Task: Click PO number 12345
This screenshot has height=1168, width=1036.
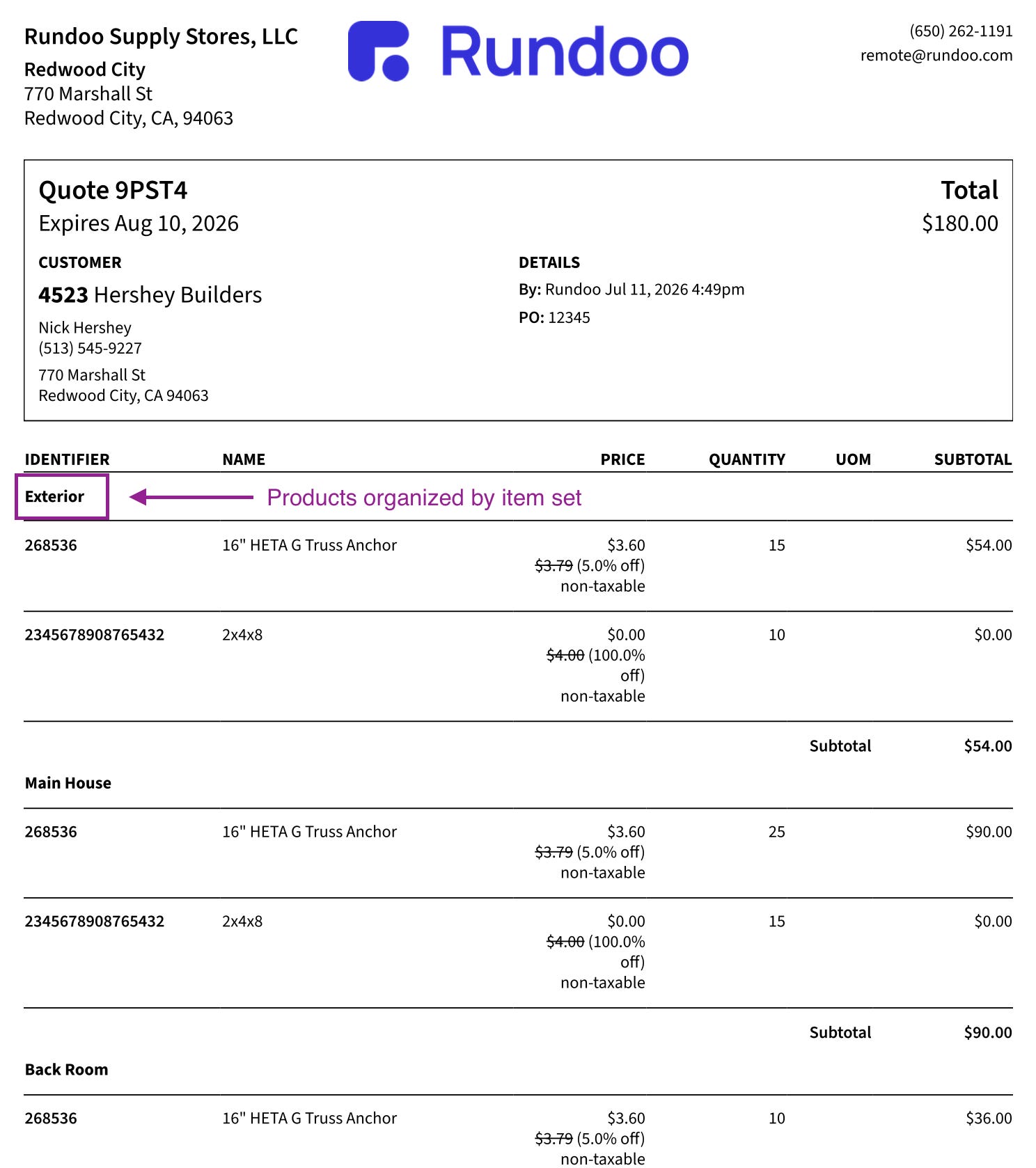Action: click(x=569, y=318)
